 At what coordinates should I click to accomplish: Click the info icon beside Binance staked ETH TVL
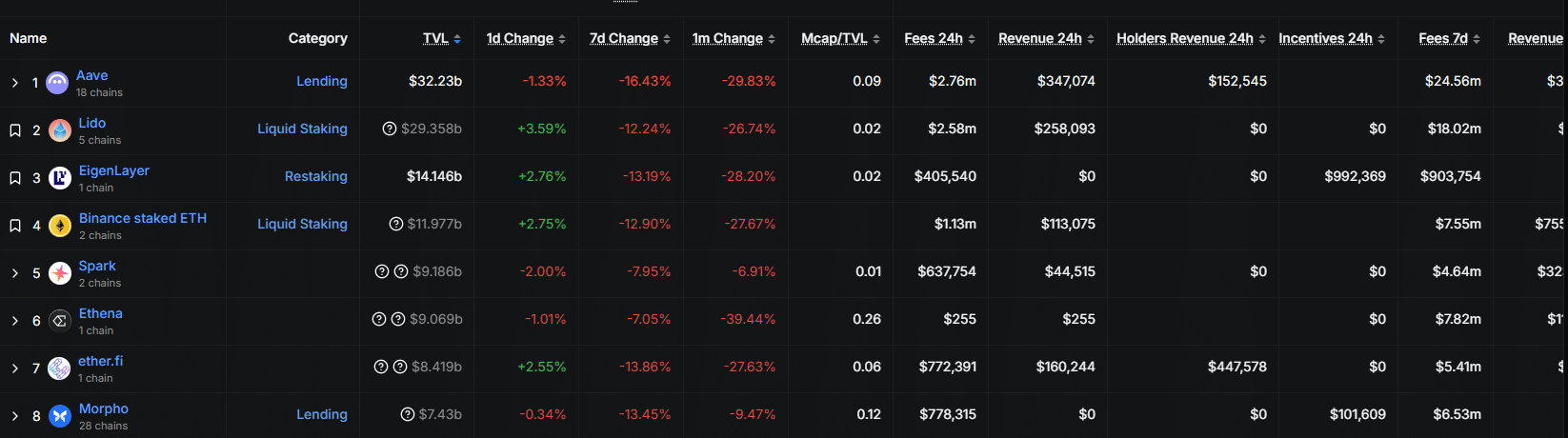tap(395, 224)
